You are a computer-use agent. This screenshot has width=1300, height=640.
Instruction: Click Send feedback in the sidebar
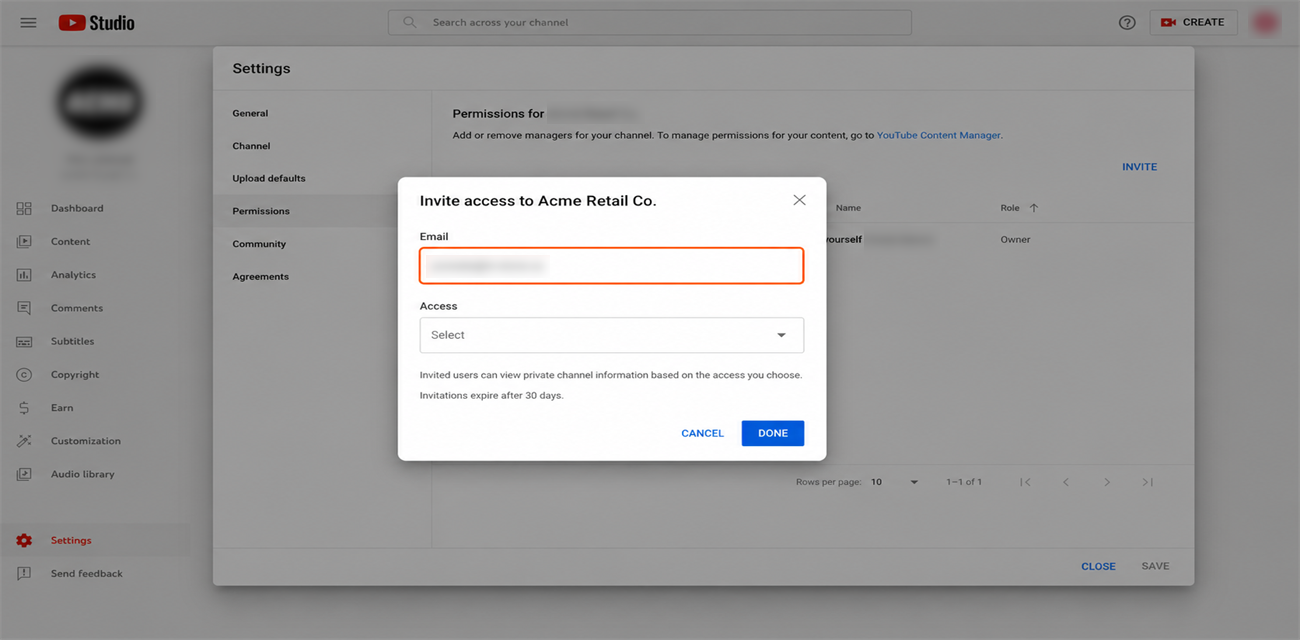(87, 573)
